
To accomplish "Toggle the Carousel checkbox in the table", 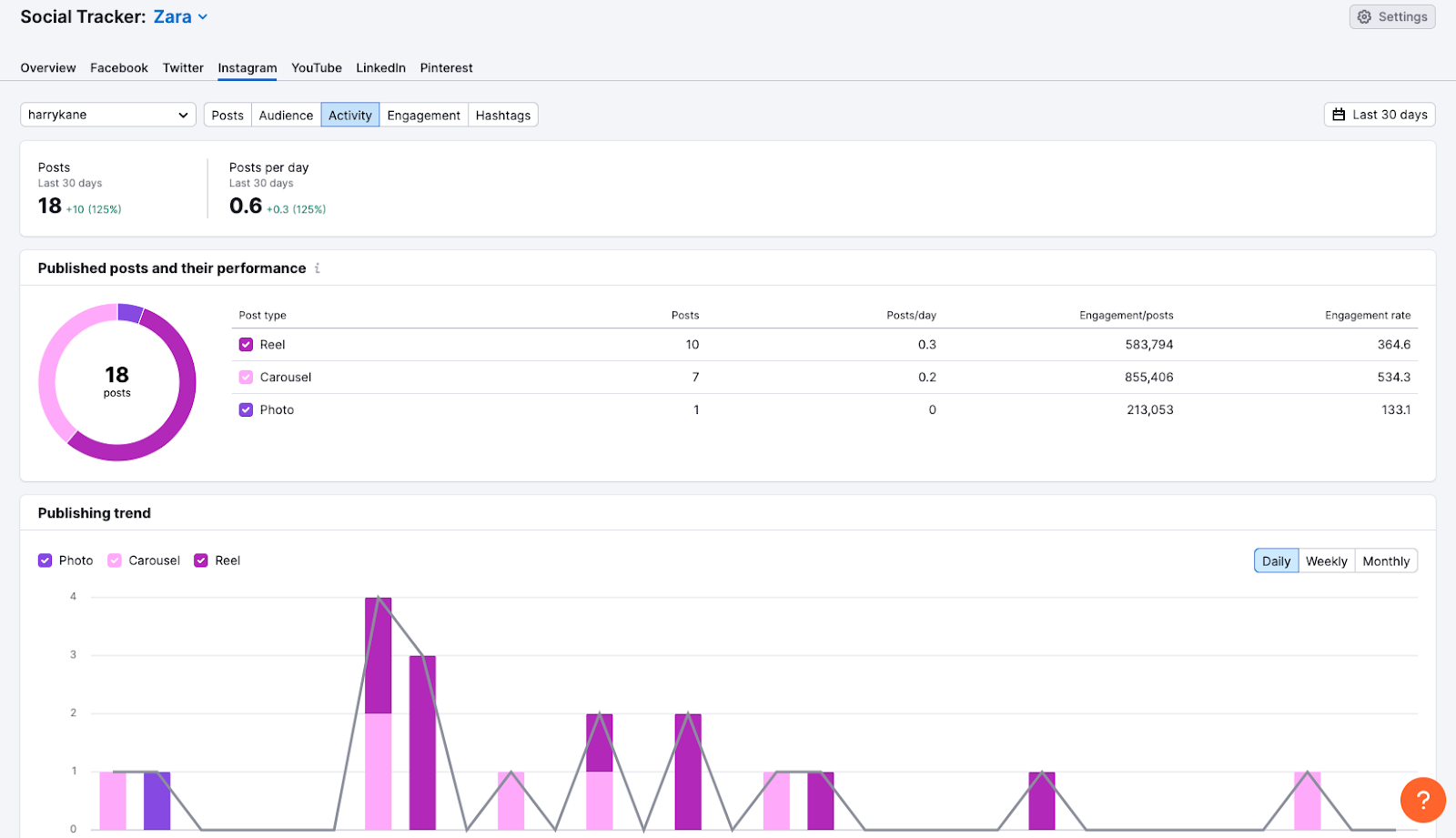I will point(246,378).
